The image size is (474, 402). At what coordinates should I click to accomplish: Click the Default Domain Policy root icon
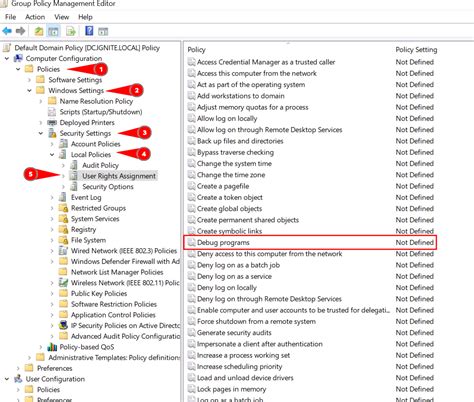pos(7,48)
